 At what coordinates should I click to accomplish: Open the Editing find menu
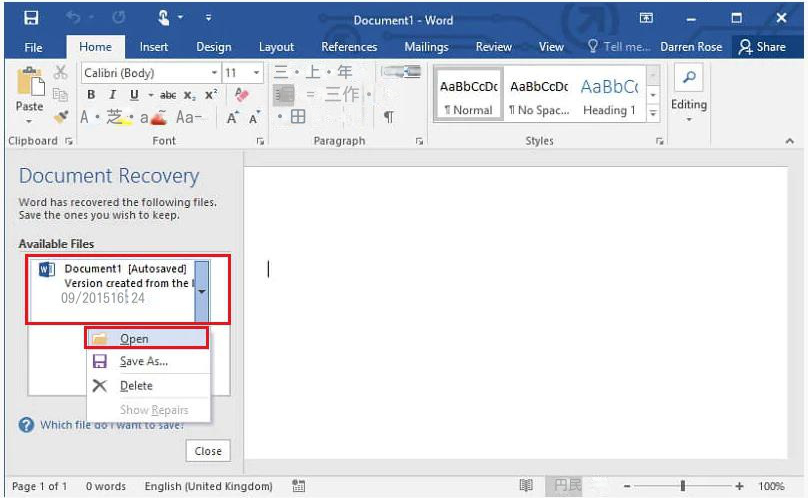coord(689,93)
